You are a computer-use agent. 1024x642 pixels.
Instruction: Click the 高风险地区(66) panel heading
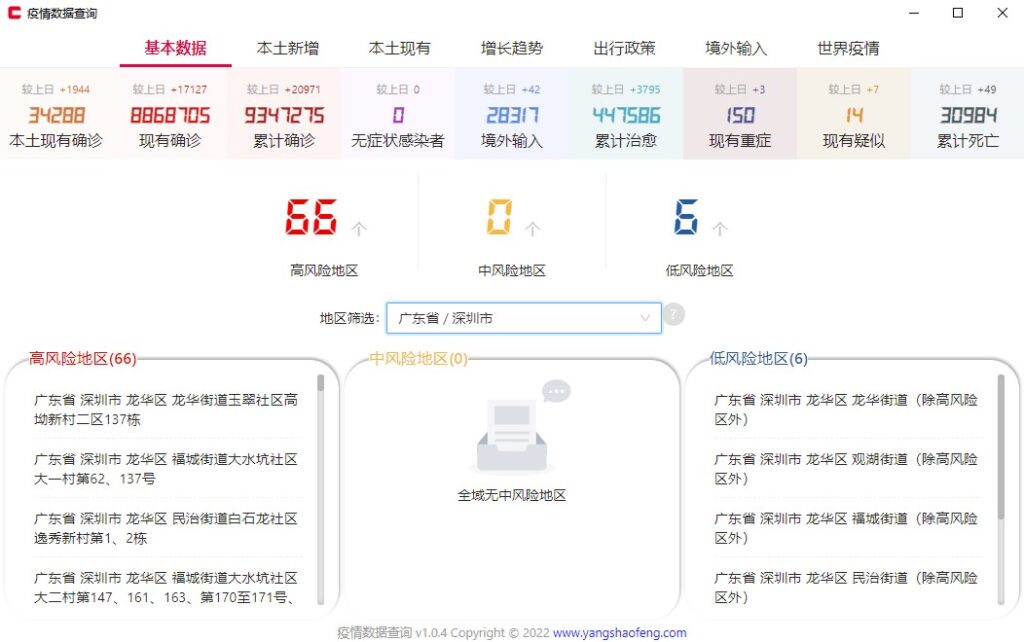[x=83, y=359]
